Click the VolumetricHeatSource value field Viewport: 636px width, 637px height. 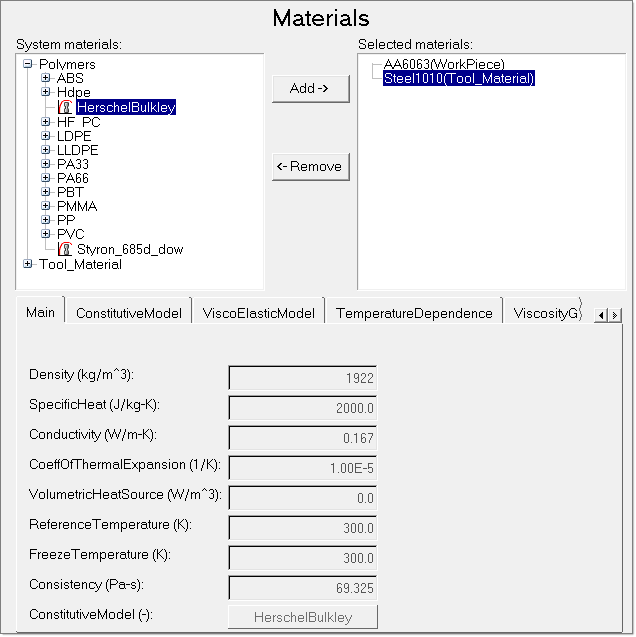tap(303, 498)
